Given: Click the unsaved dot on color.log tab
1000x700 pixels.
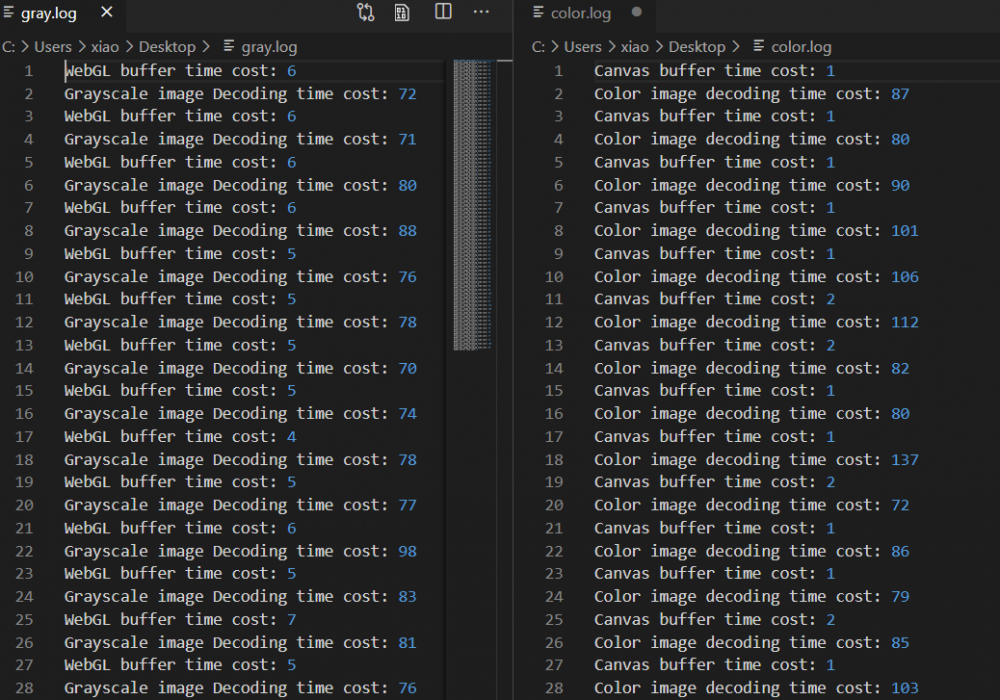Looking at the screenshot, I should 636,13.
